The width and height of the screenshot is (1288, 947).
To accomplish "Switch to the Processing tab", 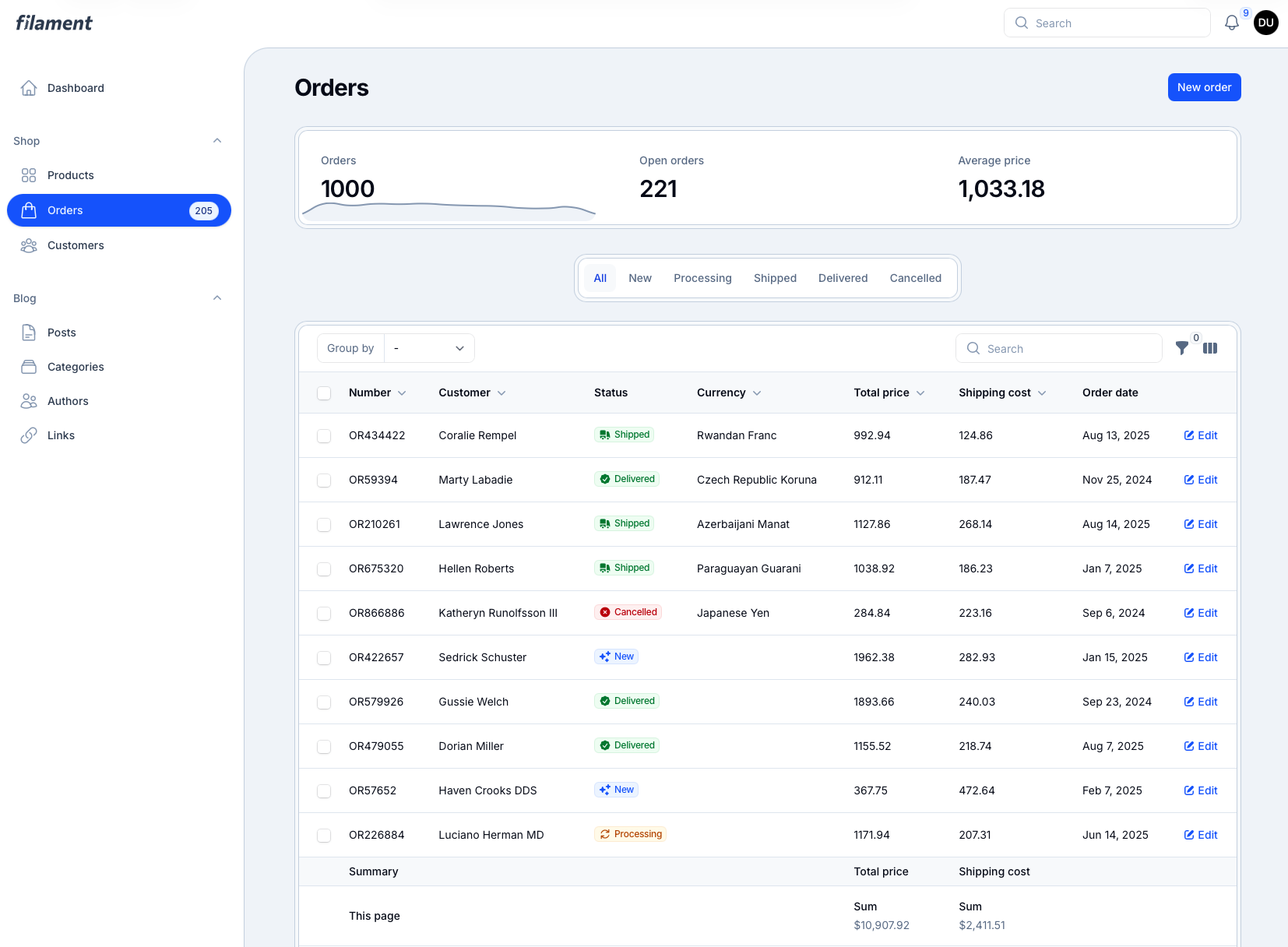I will pos(702,278).
